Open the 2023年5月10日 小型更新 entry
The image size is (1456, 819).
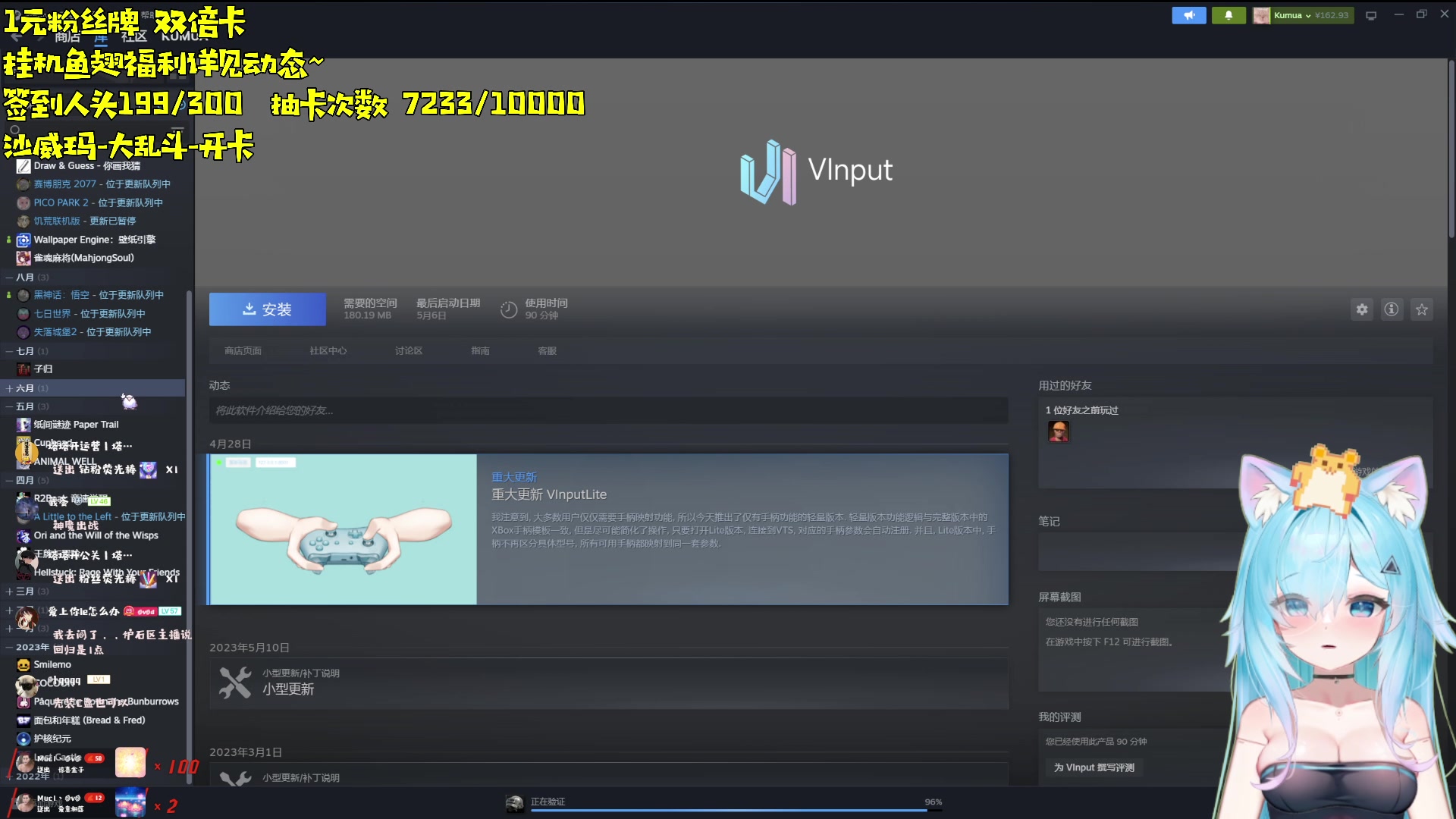608,682
